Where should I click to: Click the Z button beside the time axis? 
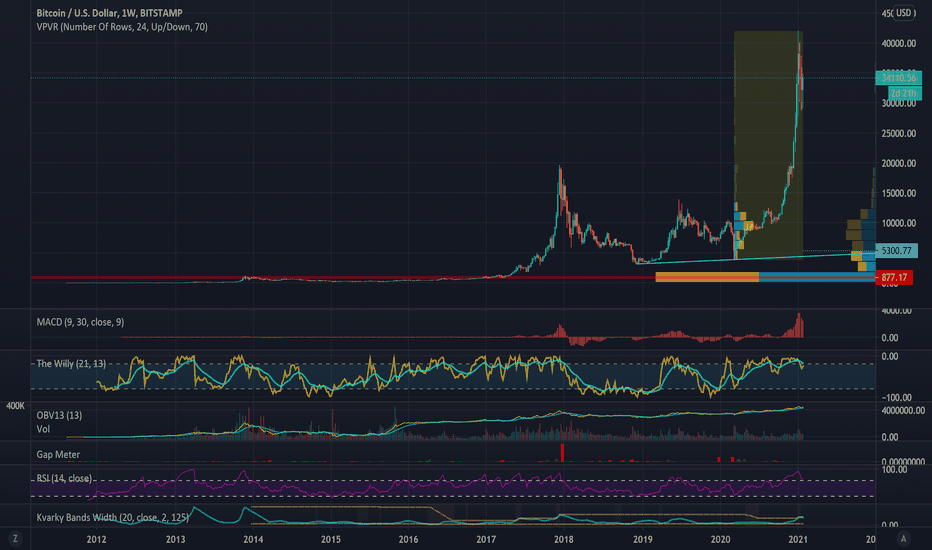[15, 539]
